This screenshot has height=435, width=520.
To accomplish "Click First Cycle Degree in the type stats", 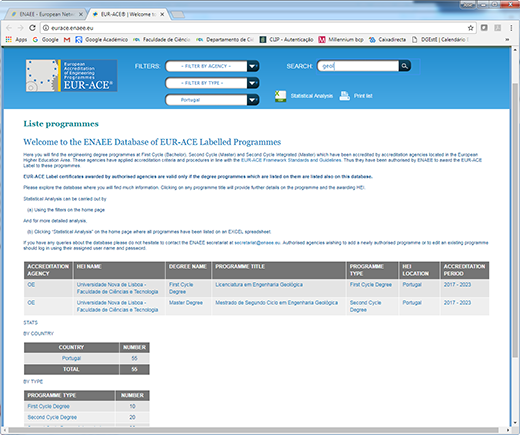I will 49,406.
